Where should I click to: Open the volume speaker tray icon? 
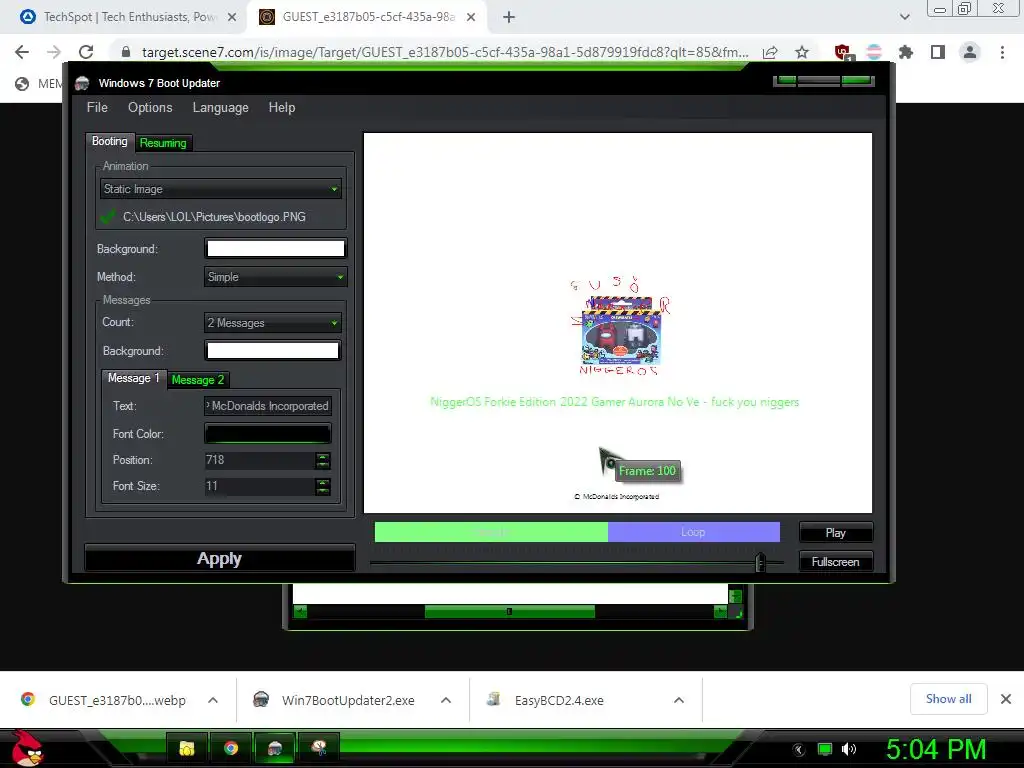pyautogui.click(x=849, y=749)
